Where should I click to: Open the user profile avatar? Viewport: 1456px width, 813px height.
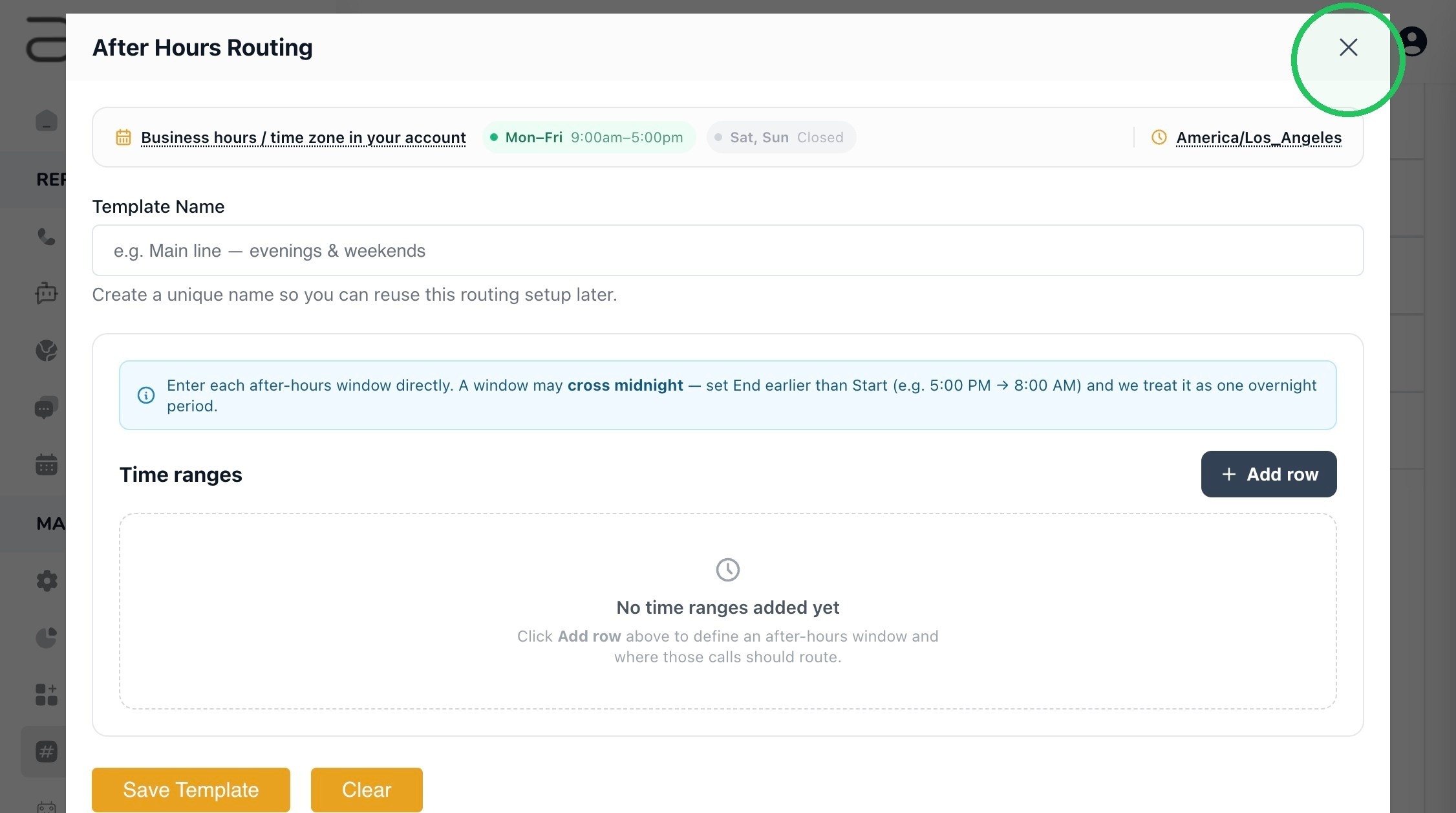click(x=1413, y=41)
